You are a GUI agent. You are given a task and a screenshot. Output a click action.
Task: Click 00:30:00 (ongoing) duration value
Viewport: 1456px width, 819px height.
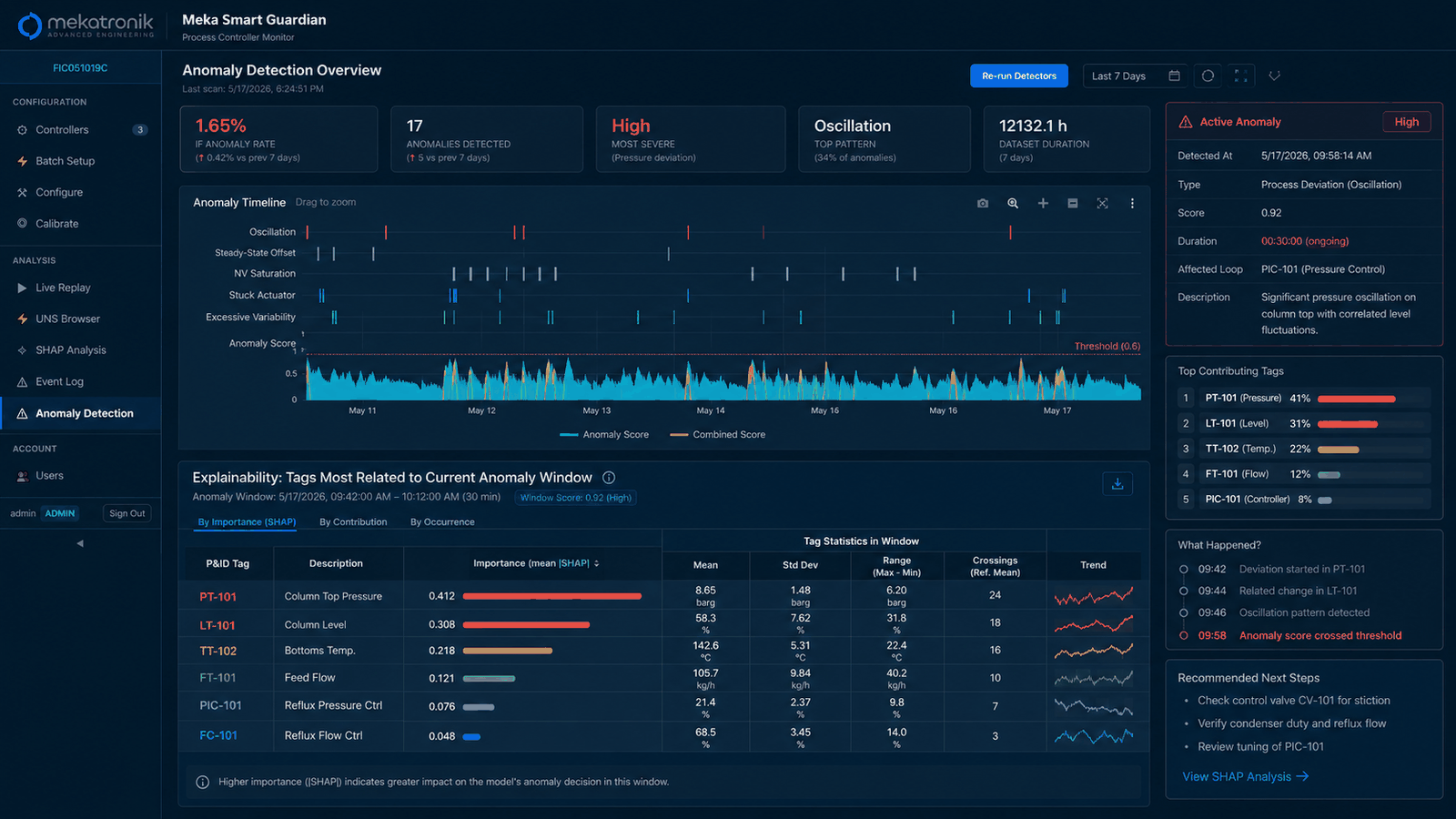click(x=1305, y=241)
